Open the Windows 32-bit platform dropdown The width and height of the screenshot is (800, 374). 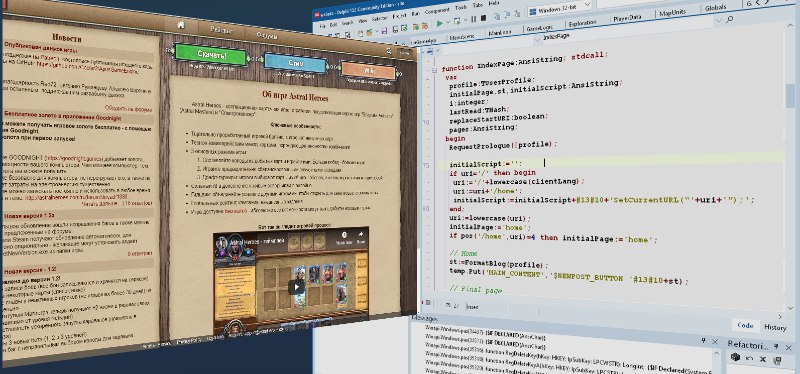[x=588, y=5]
